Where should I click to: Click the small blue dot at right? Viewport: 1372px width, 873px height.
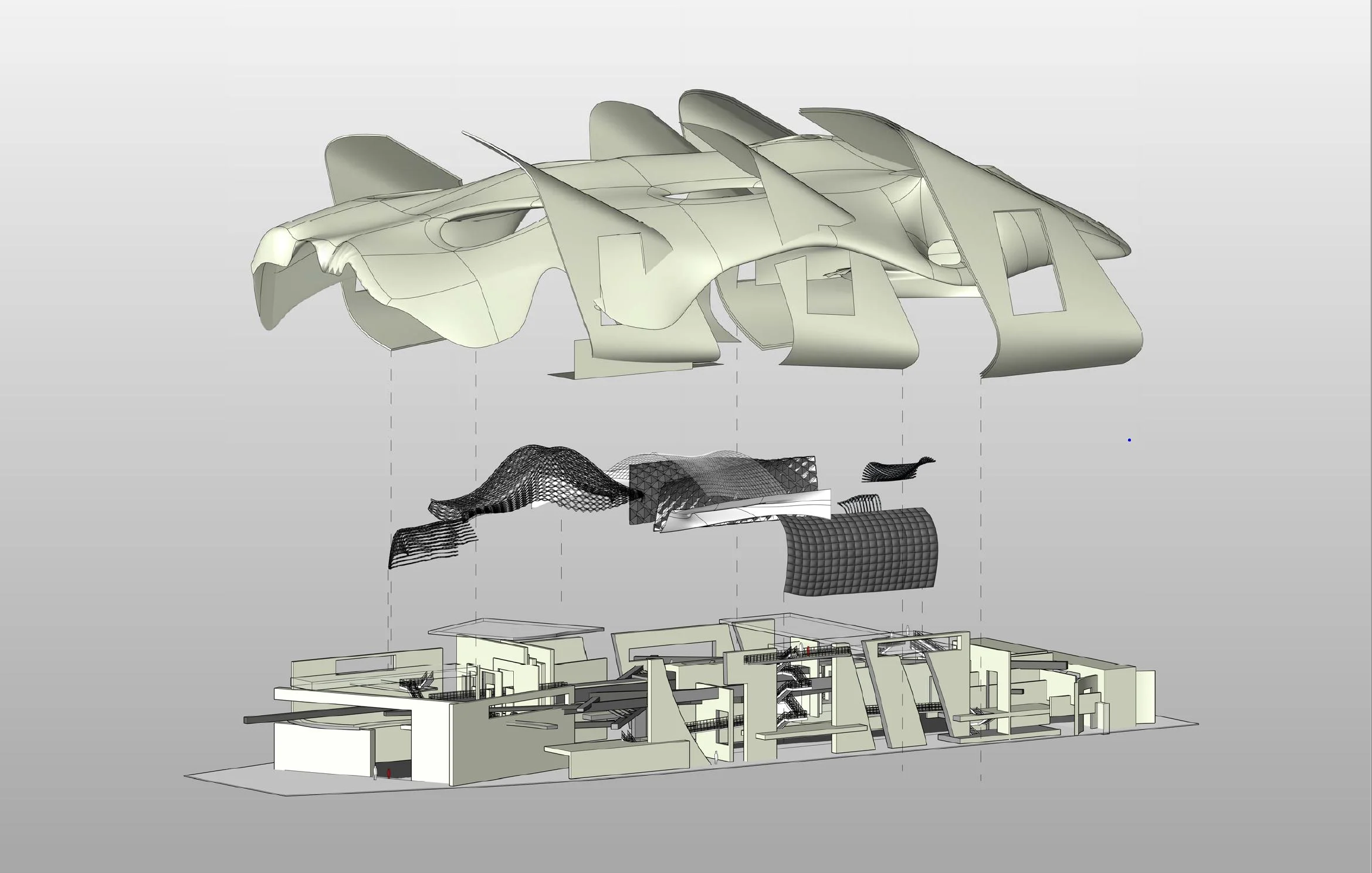click(1129, 440)
